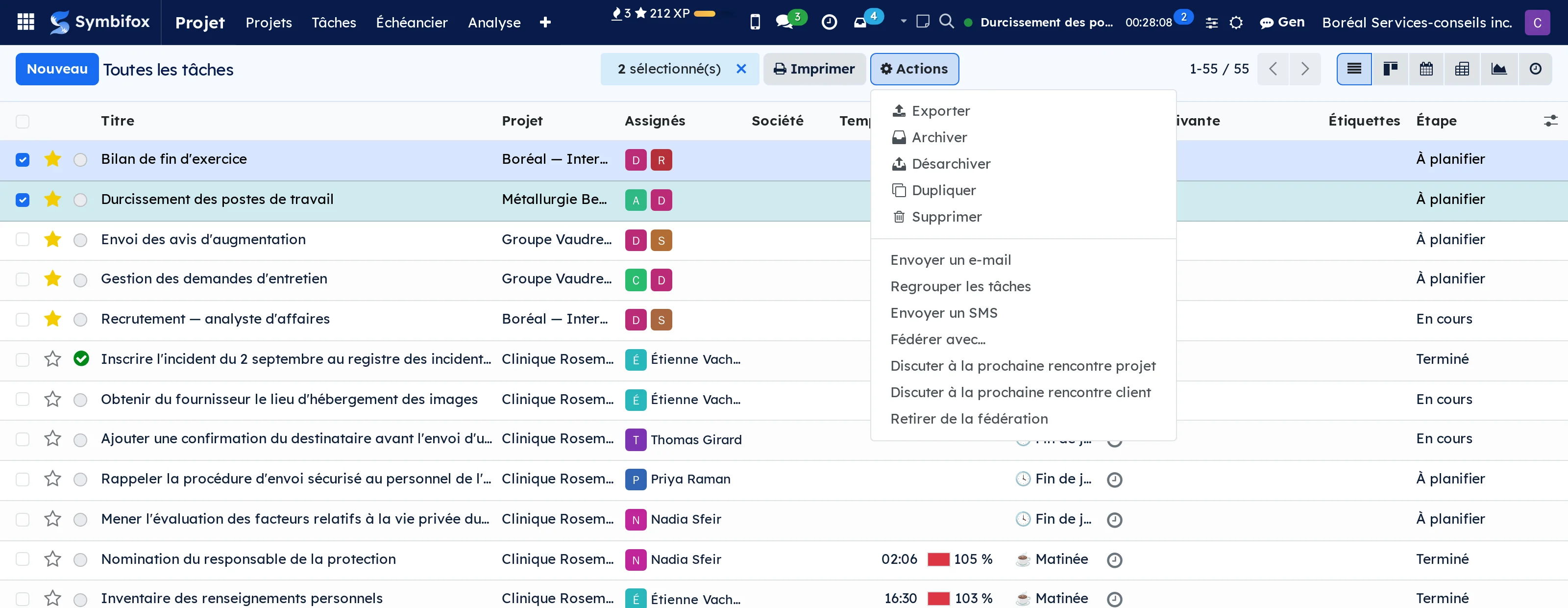Viewport: 1568px width, 608px height.
Task: Switch to graph view
Action: pyautogui.click(x=1498, y=69)
